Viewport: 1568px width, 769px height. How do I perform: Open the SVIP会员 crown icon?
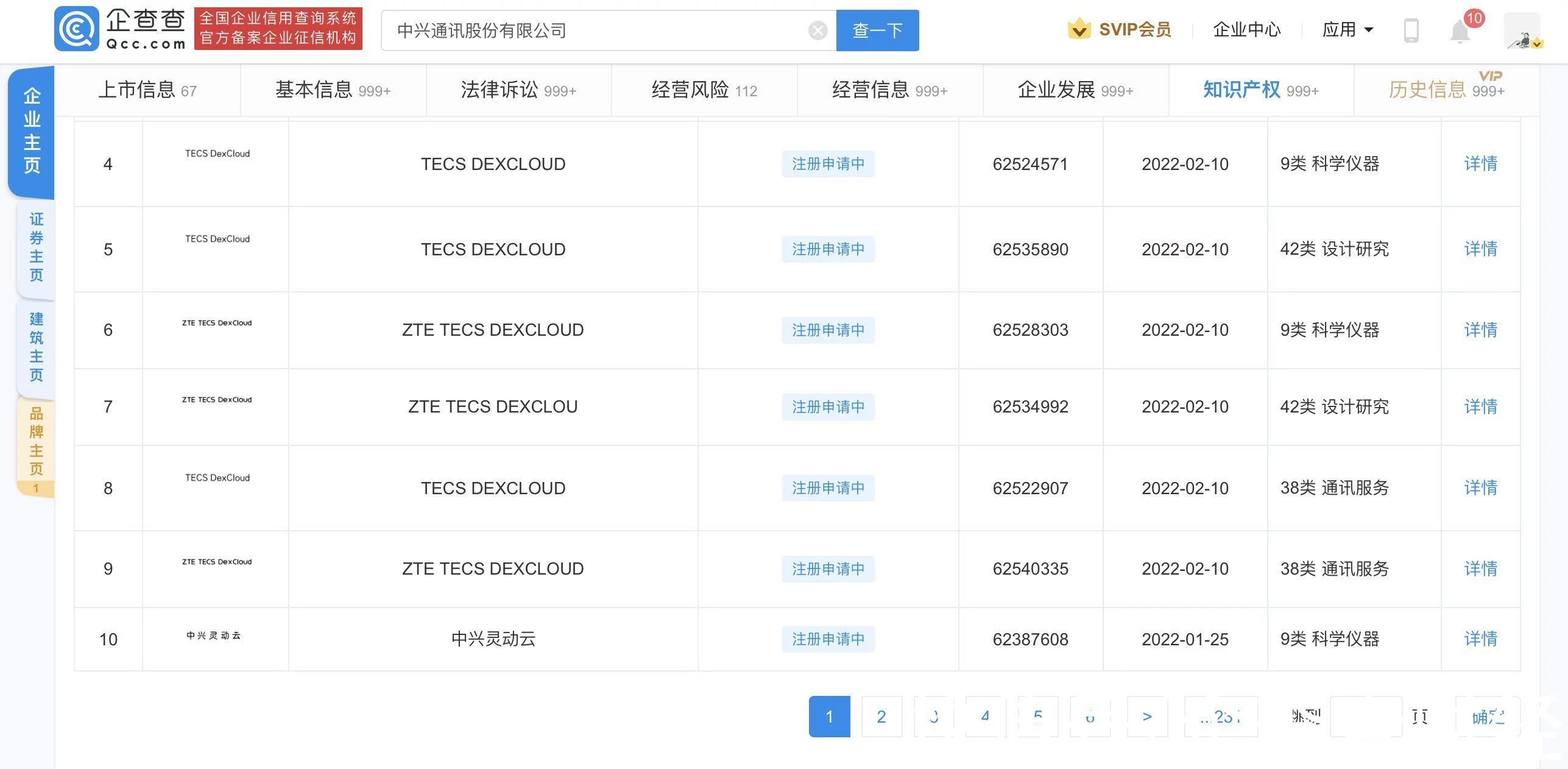pos(1079,29)
